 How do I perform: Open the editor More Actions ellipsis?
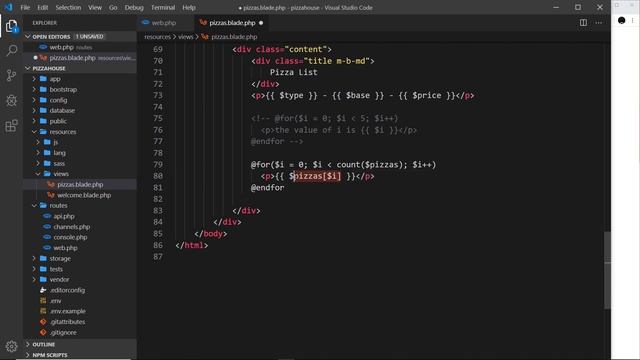(x=599, y=23)
